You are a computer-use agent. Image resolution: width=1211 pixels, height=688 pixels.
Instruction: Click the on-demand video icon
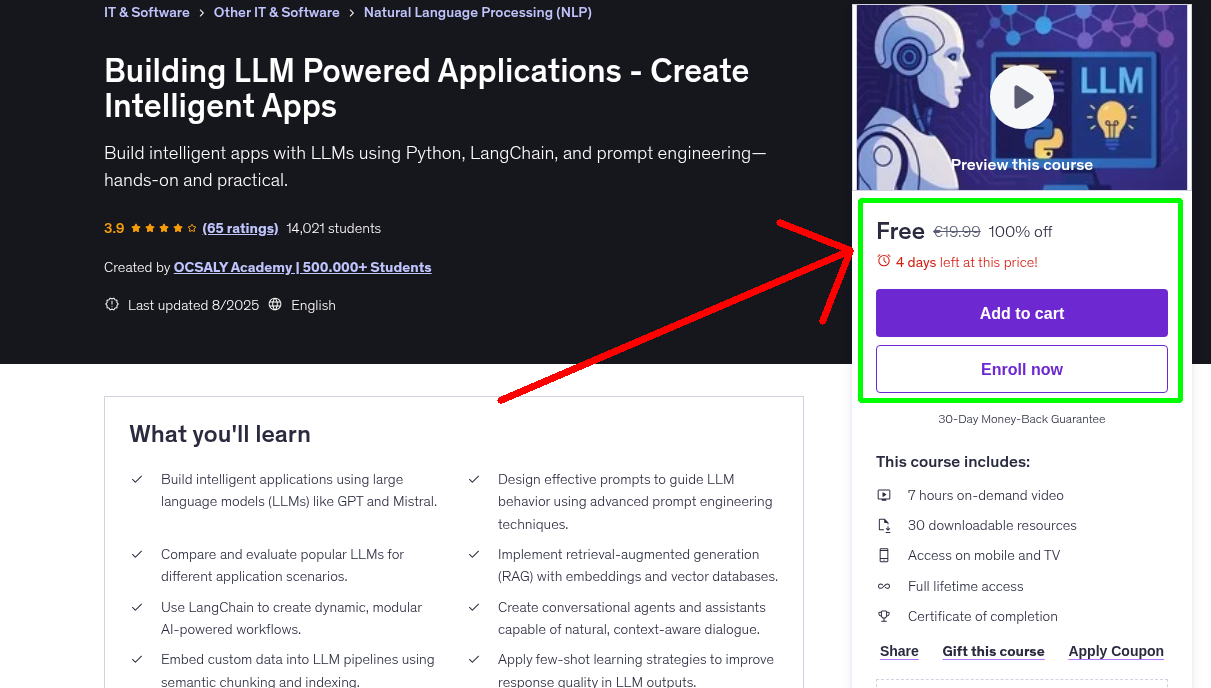[884, 495]
